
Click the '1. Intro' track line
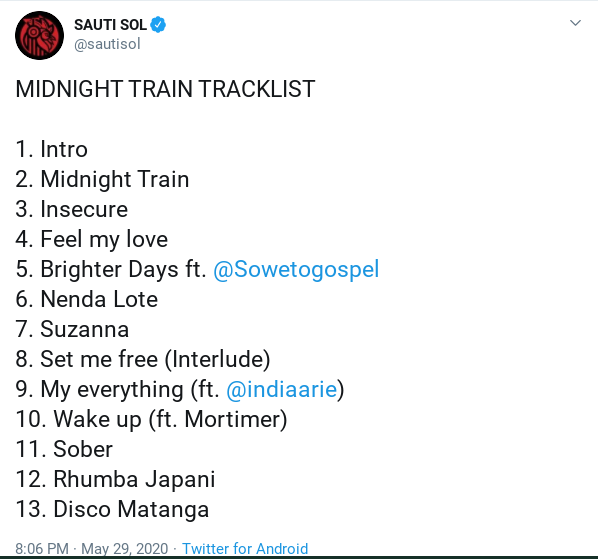coord(51,149)
